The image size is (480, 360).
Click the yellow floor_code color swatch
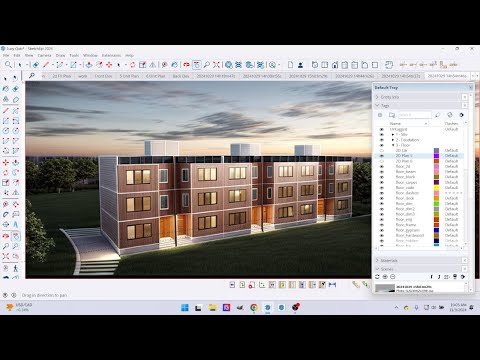pyautogui.click(x=436, y=188)
